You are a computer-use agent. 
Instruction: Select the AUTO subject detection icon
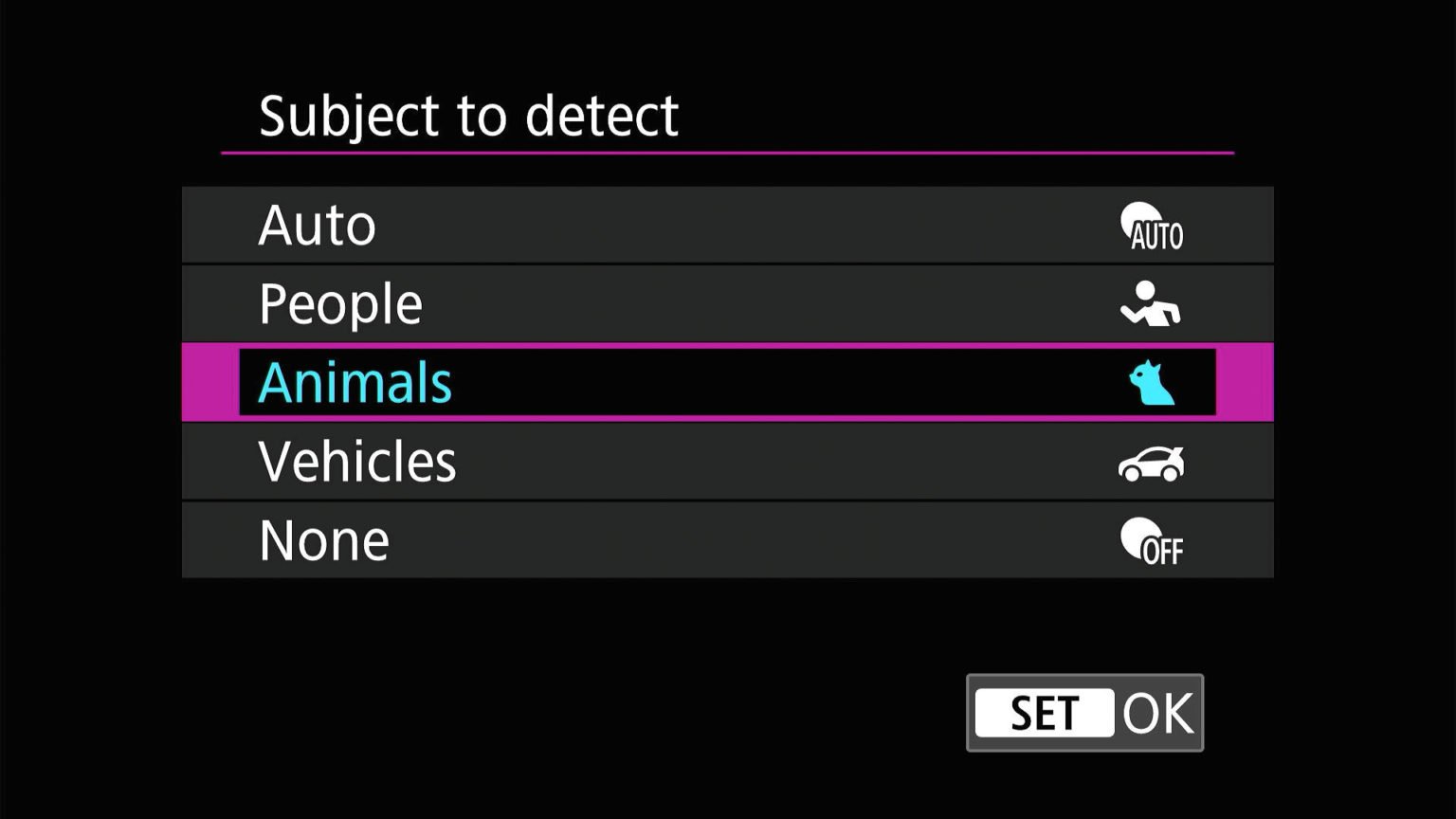pyautogui.click(x=1152, y=225)
